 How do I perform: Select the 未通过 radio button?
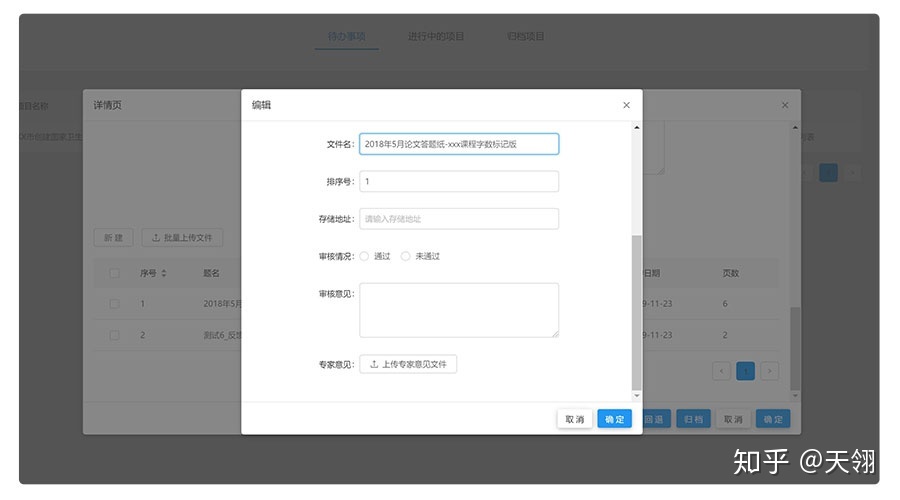pos(405,256)
